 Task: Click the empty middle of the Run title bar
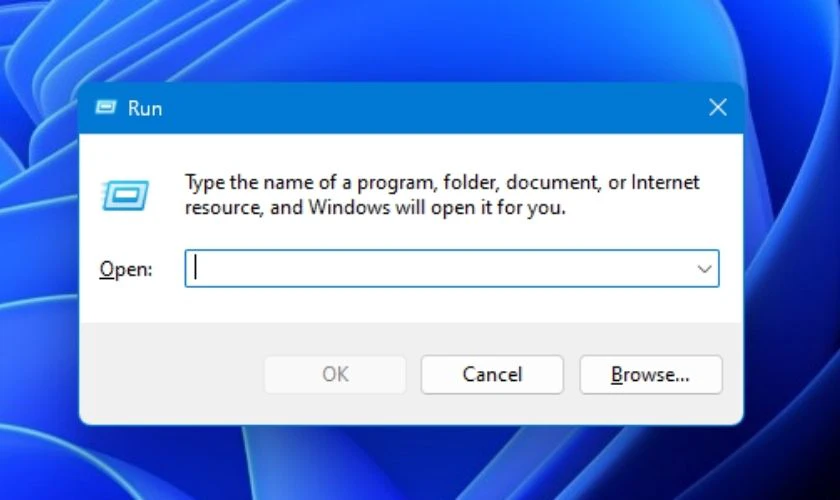[x=420, y=108]
